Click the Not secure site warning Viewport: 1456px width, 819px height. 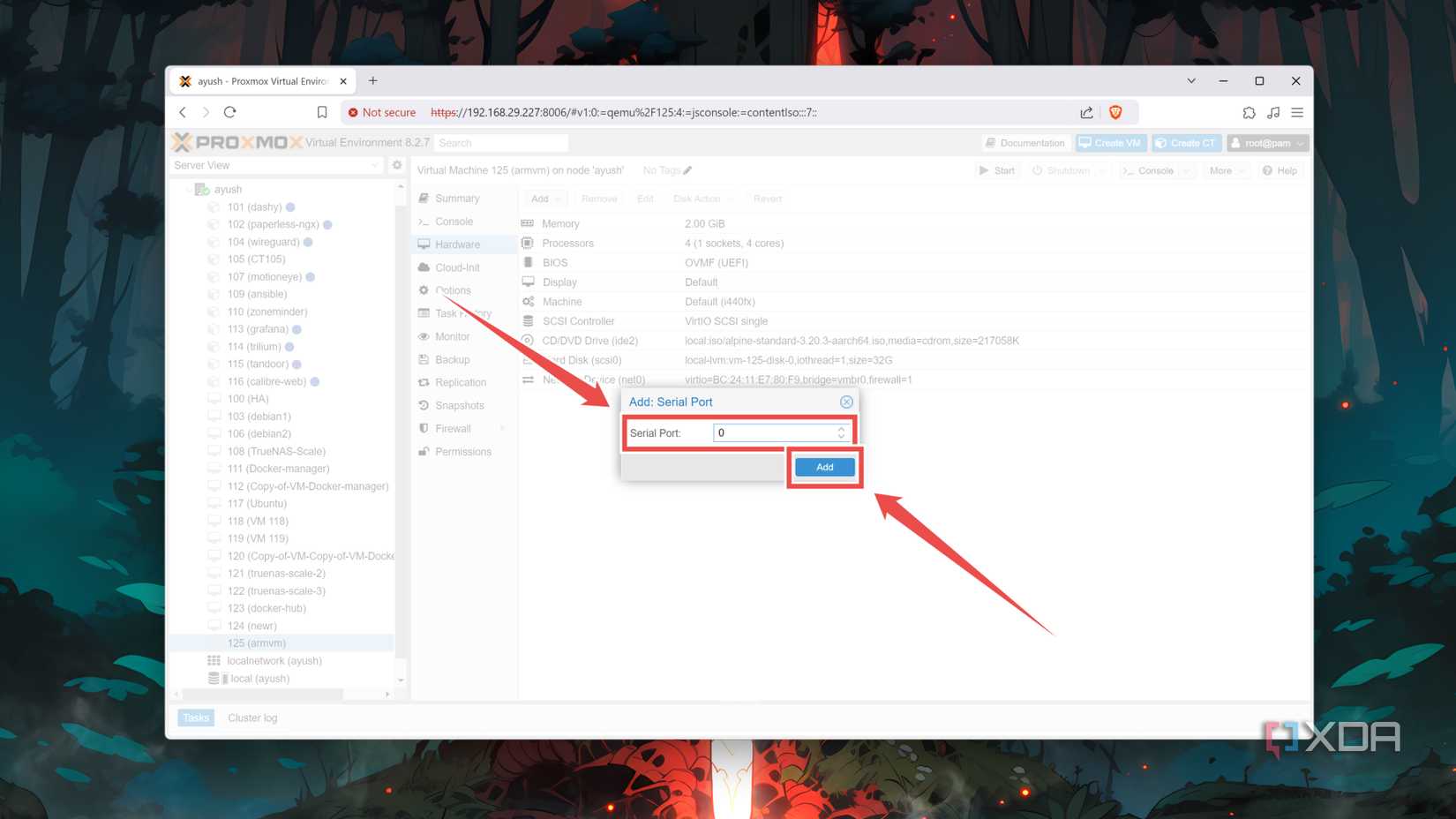(x=381, y=112)
